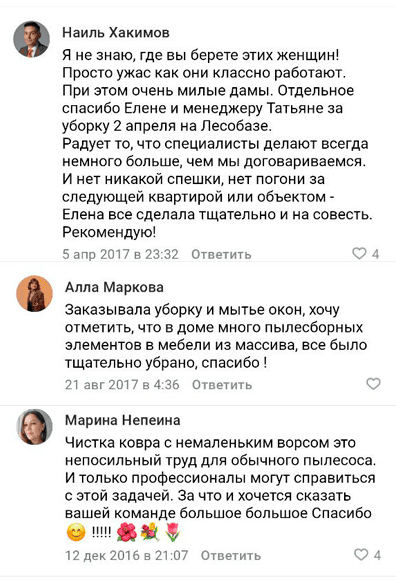Open the 21 авг 2017 в 4:36 timestamp
Screen dimensions: 396x580
click(x=122, y=384)
